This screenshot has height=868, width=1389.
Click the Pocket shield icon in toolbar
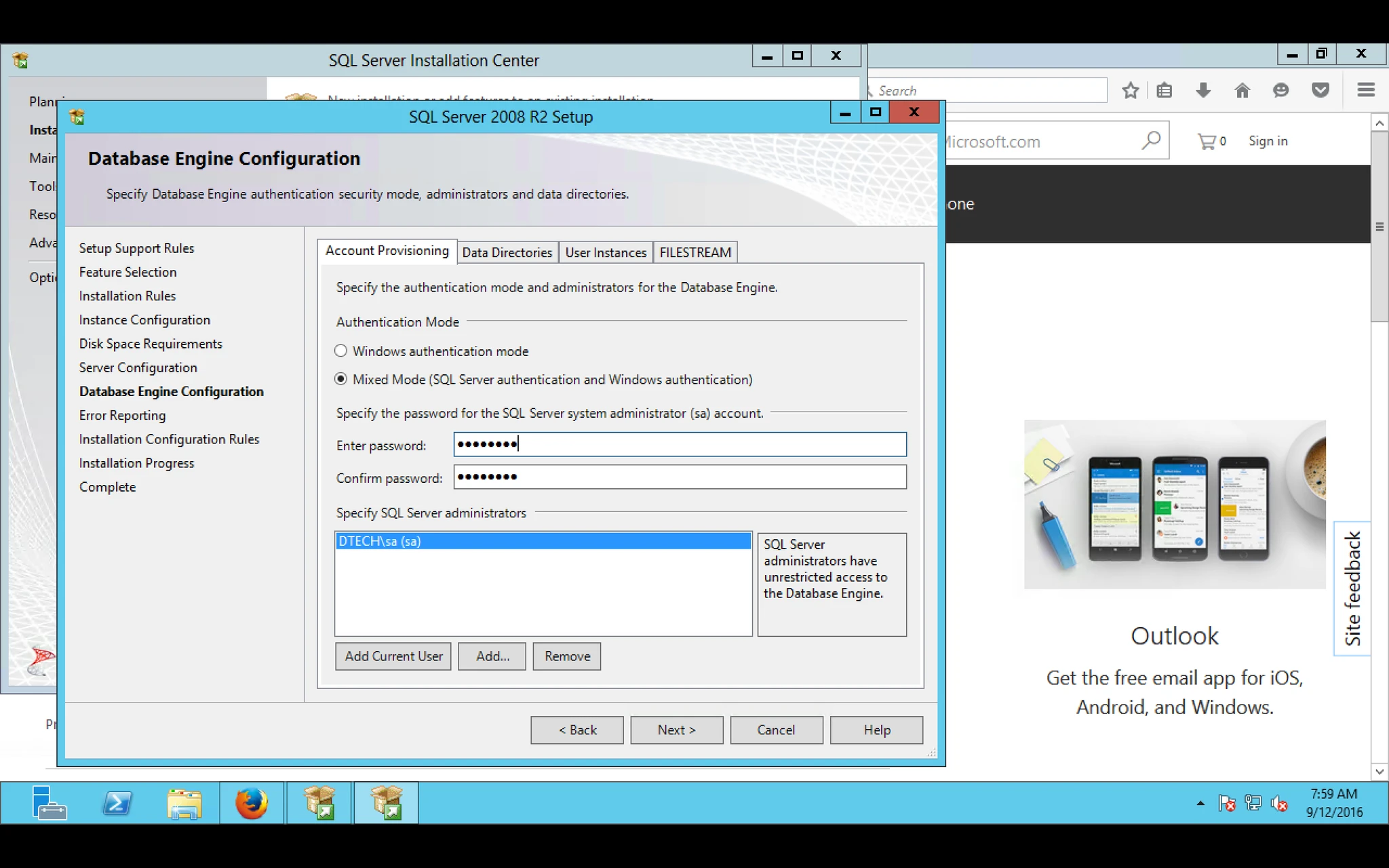1320,90
